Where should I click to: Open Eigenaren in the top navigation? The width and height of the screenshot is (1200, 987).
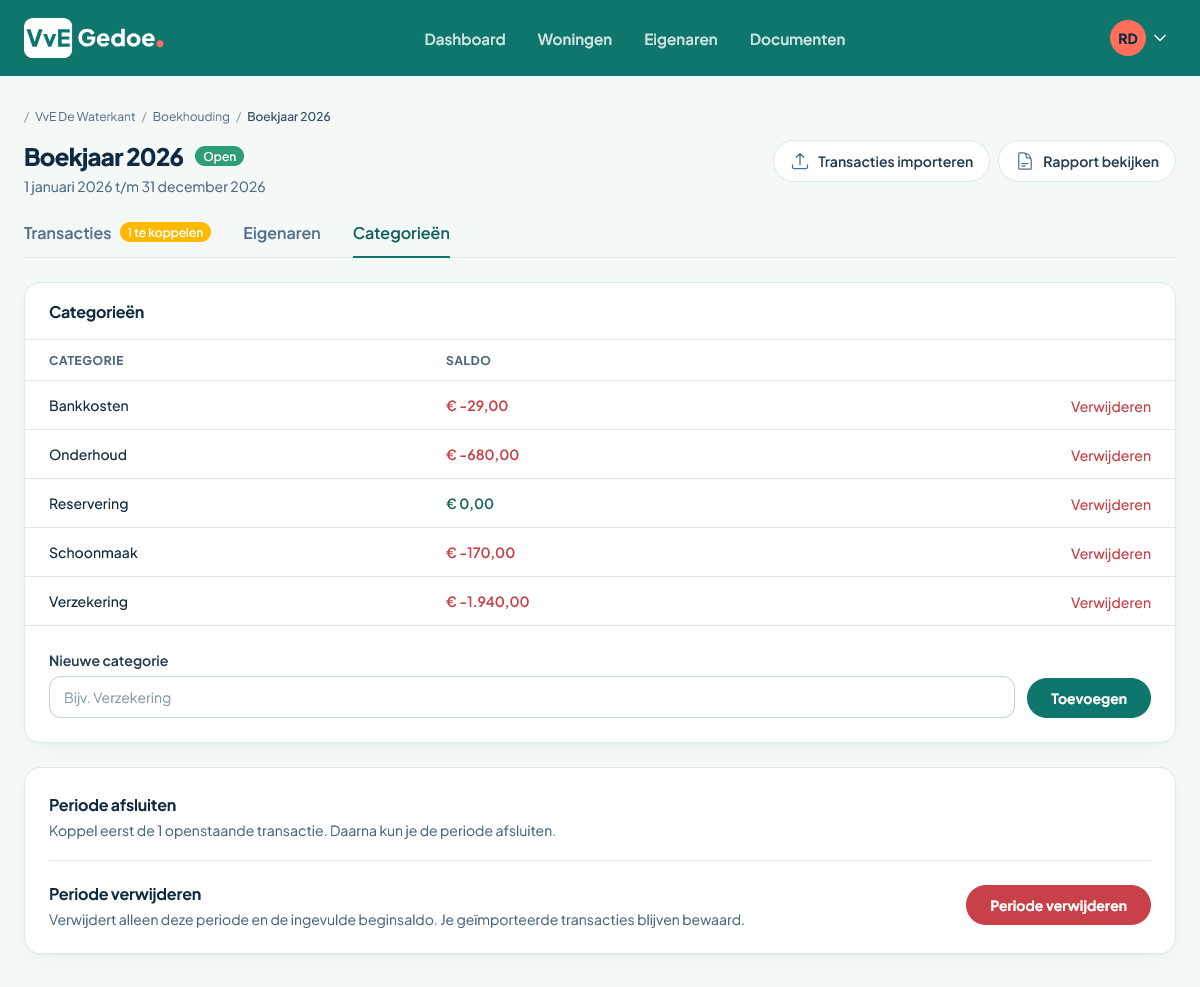pos(681,40)
